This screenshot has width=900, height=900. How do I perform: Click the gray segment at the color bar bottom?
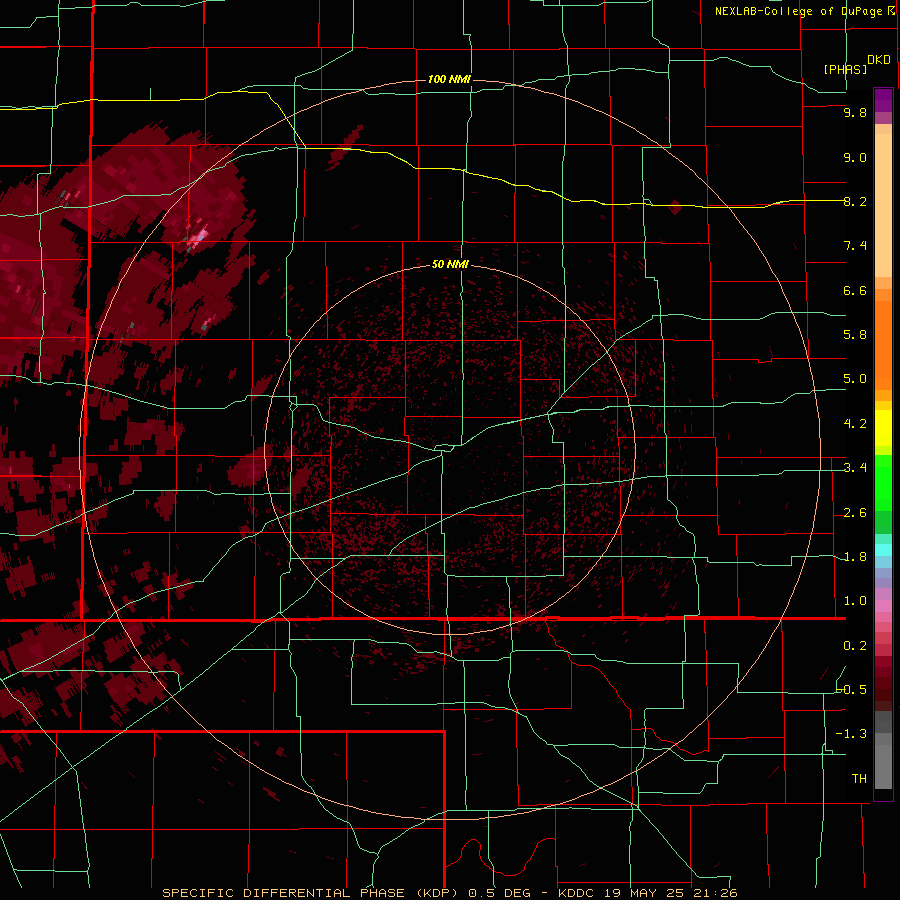tap(883, 761)
